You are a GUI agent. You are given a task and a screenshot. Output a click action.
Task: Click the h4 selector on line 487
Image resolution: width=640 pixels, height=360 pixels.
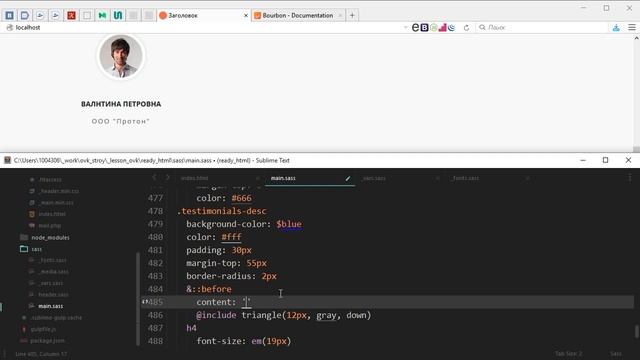point(191,328)
